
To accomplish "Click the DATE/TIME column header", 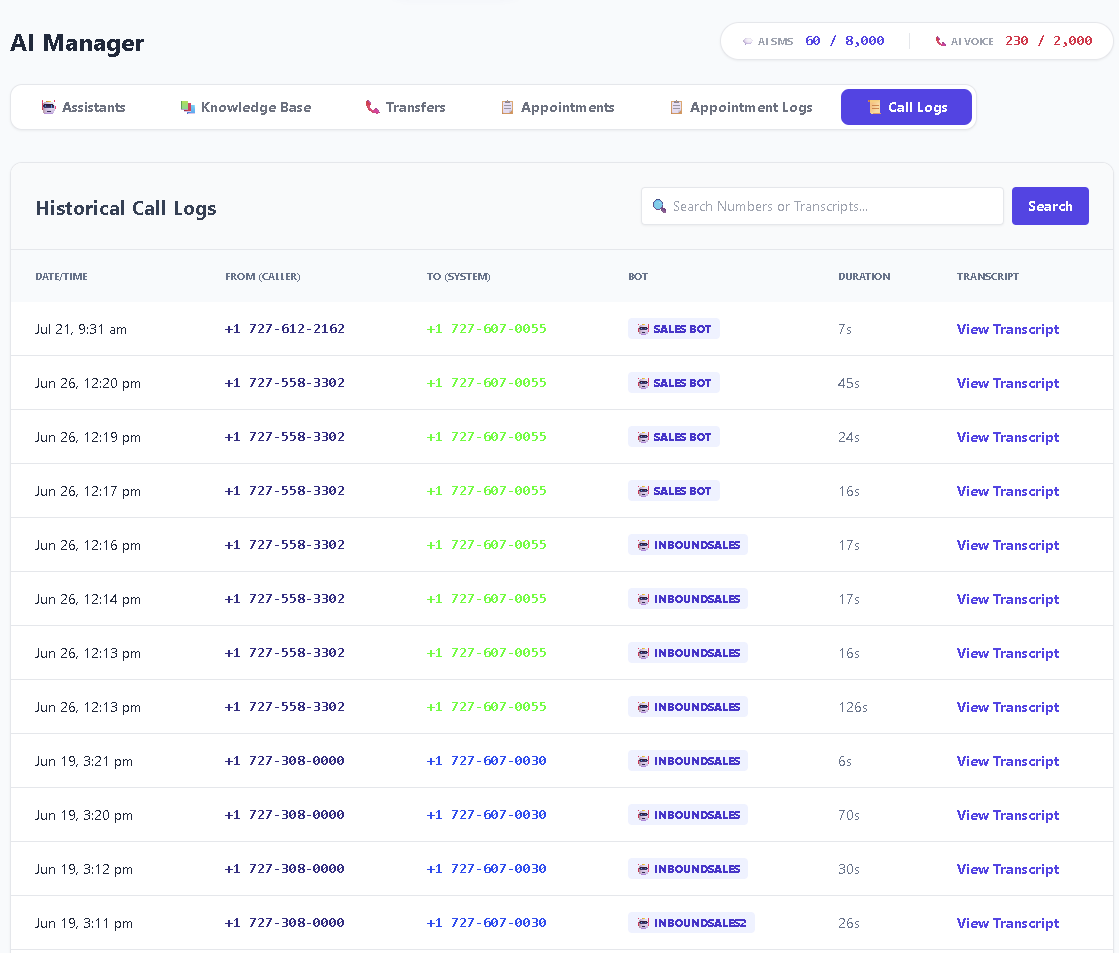I will point(61,276).
